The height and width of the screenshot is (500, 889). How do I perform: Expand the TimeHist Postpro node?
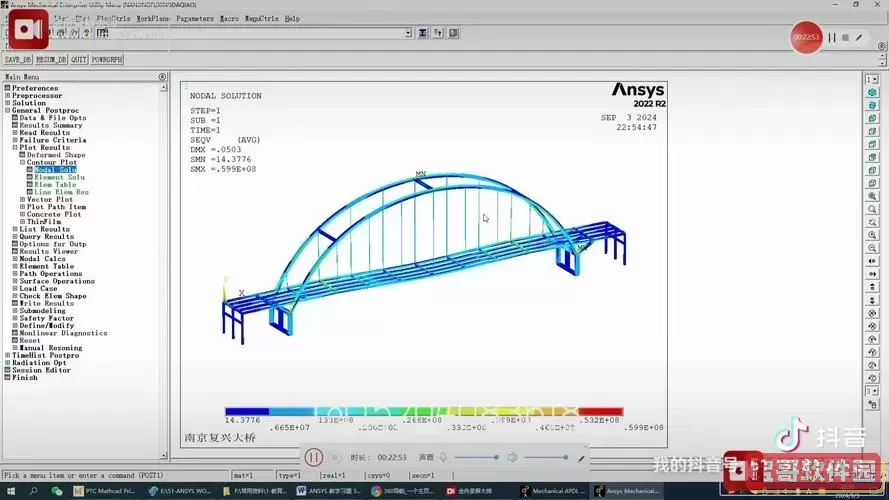(7, 355)
